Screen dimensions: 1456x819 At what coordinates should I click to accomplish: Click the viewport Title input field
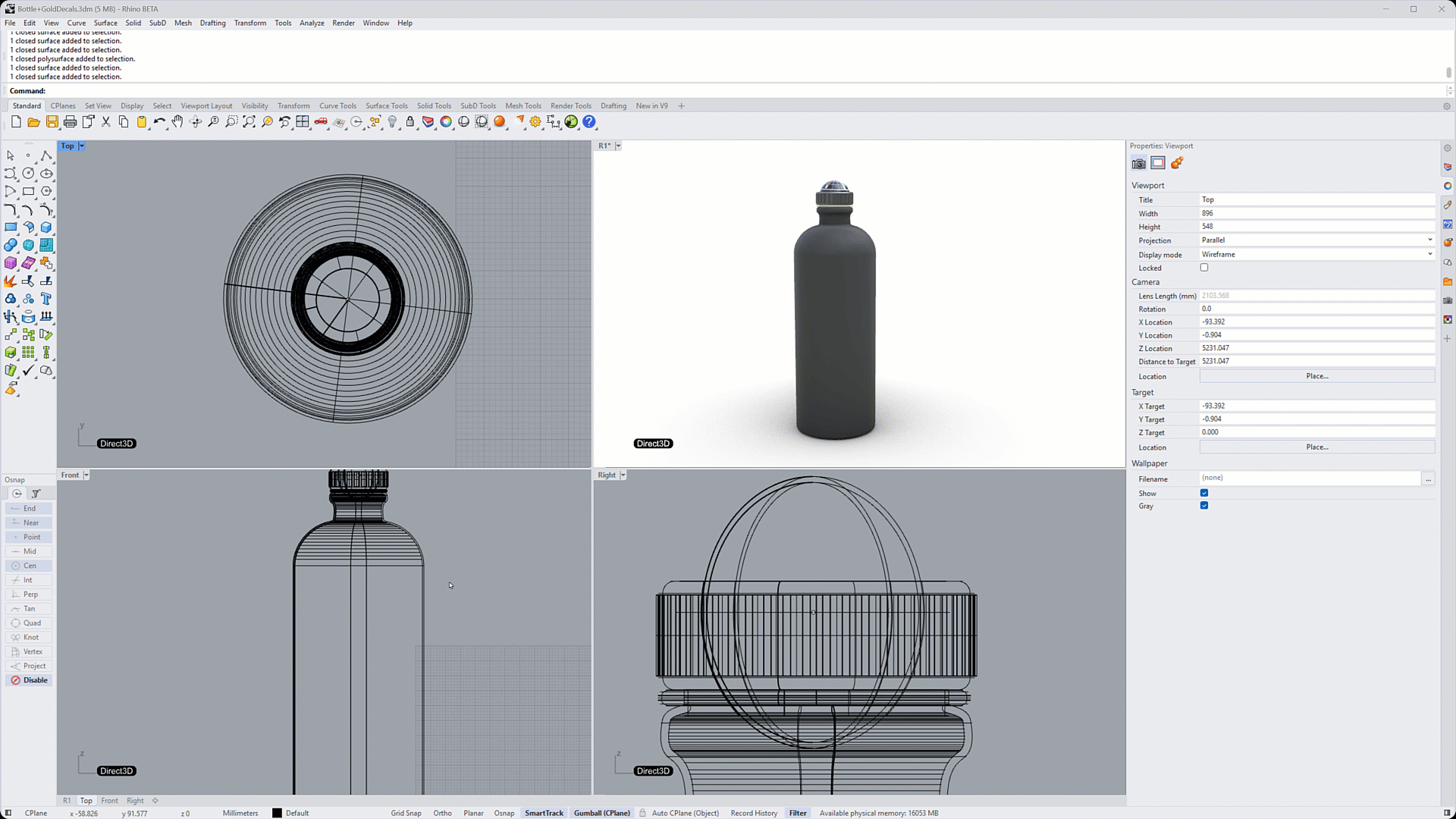pyautogui.click(x=1317, y=200)
